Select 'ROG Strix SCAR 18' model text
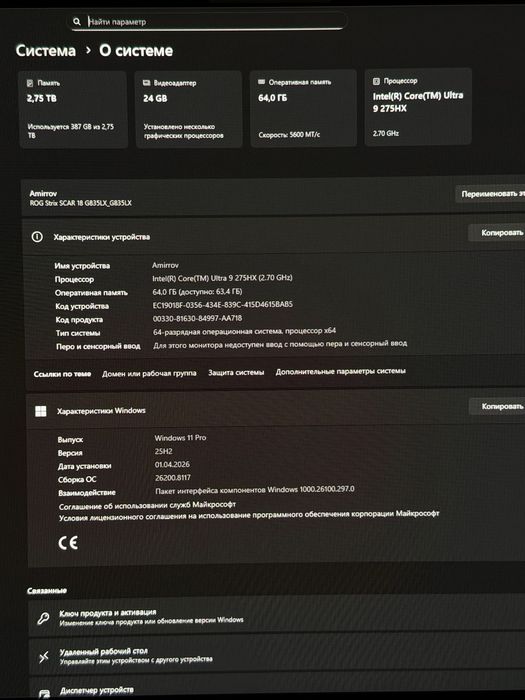525x700 pixels. [x=80, y=203]
